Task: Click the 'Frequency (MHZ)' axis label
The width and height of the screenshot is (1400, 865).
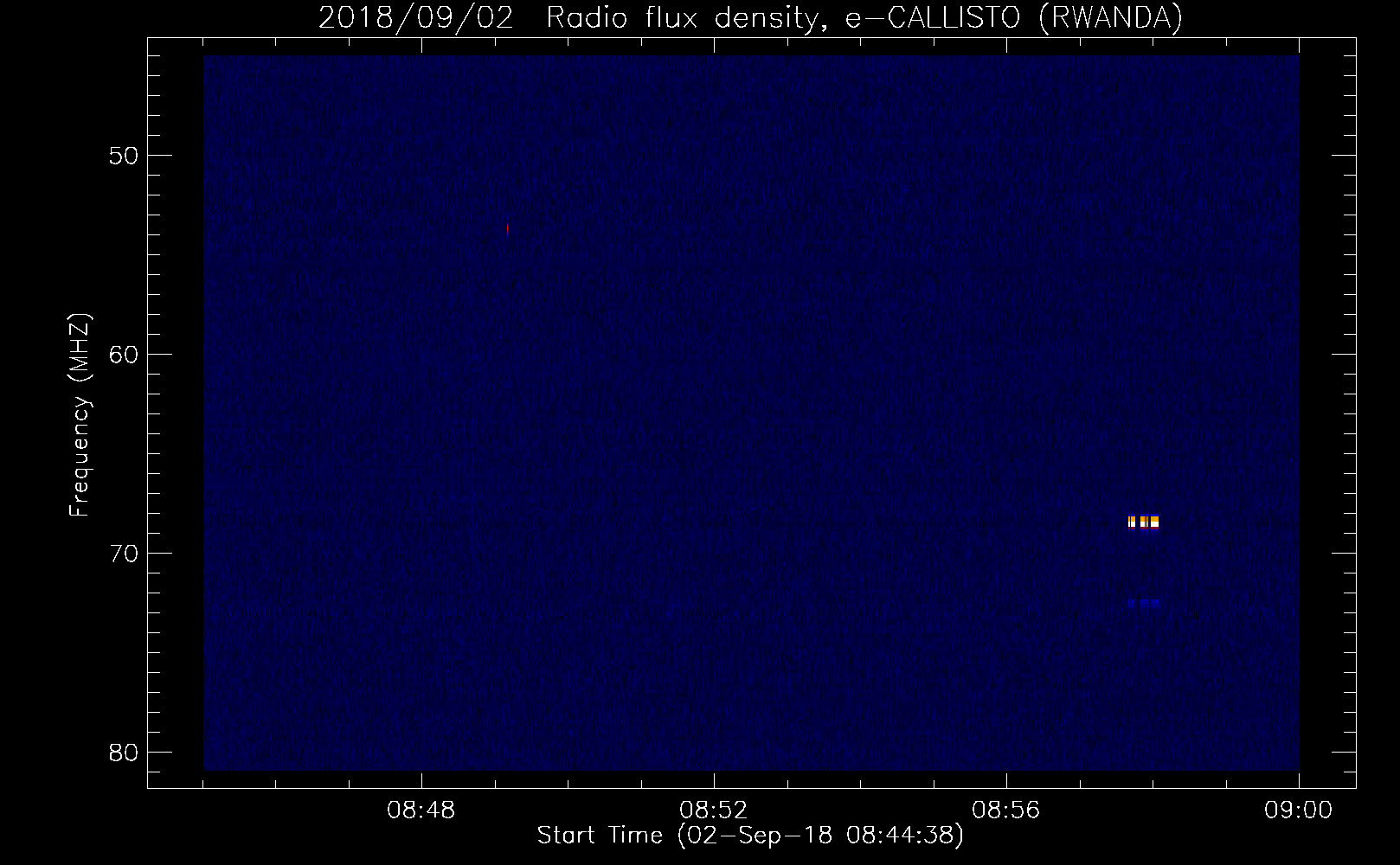Action: tap(80, 415)
